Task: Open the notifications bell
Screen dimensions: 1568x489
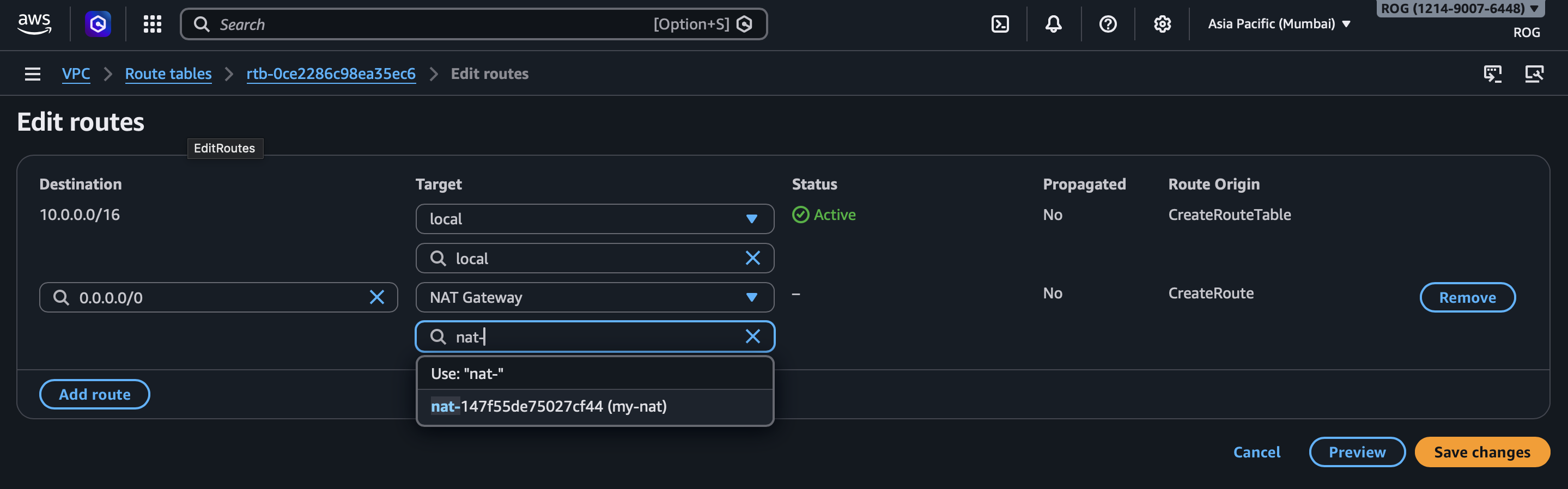Action: (1053, 25)
